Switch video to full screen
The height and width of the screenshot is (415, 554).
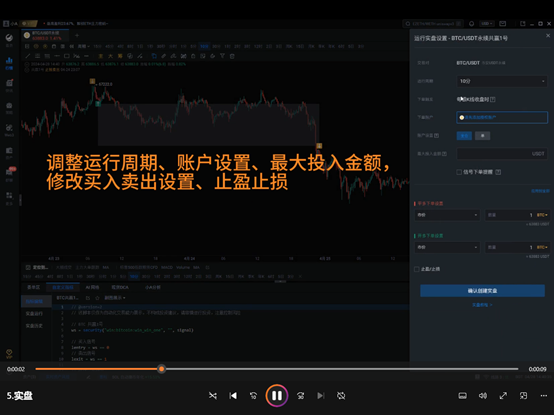tap(503, 396)
